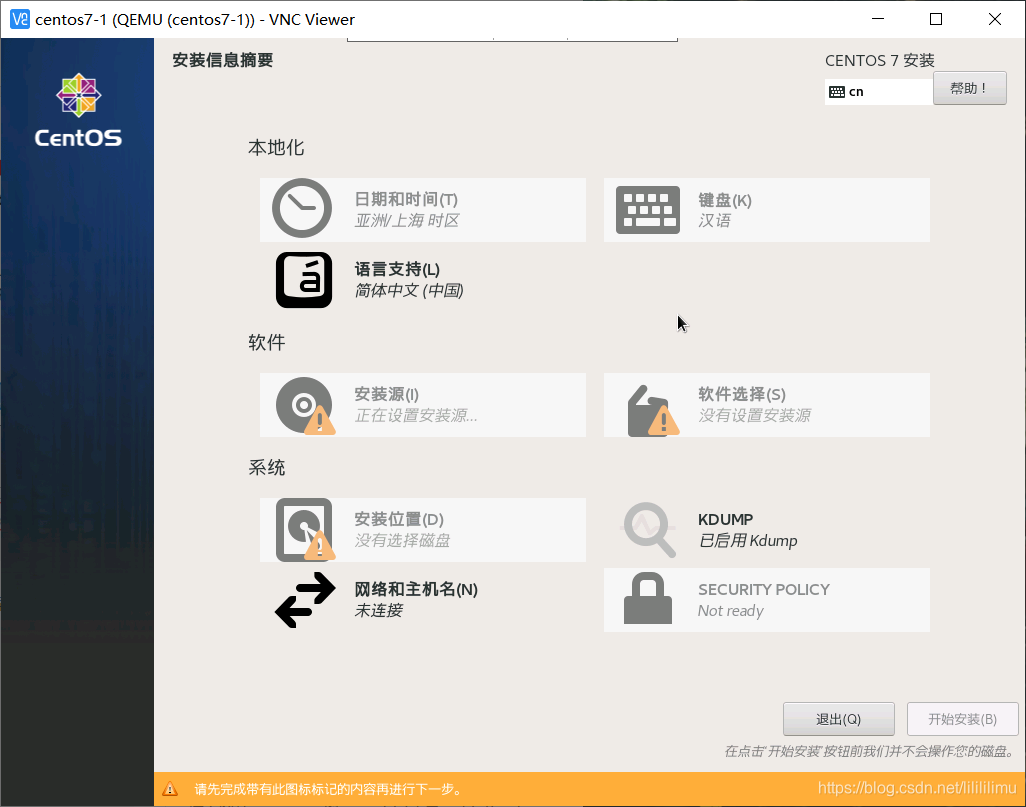
Task: Click the orange bar warning message text
Action: click(x=329, y=789)
